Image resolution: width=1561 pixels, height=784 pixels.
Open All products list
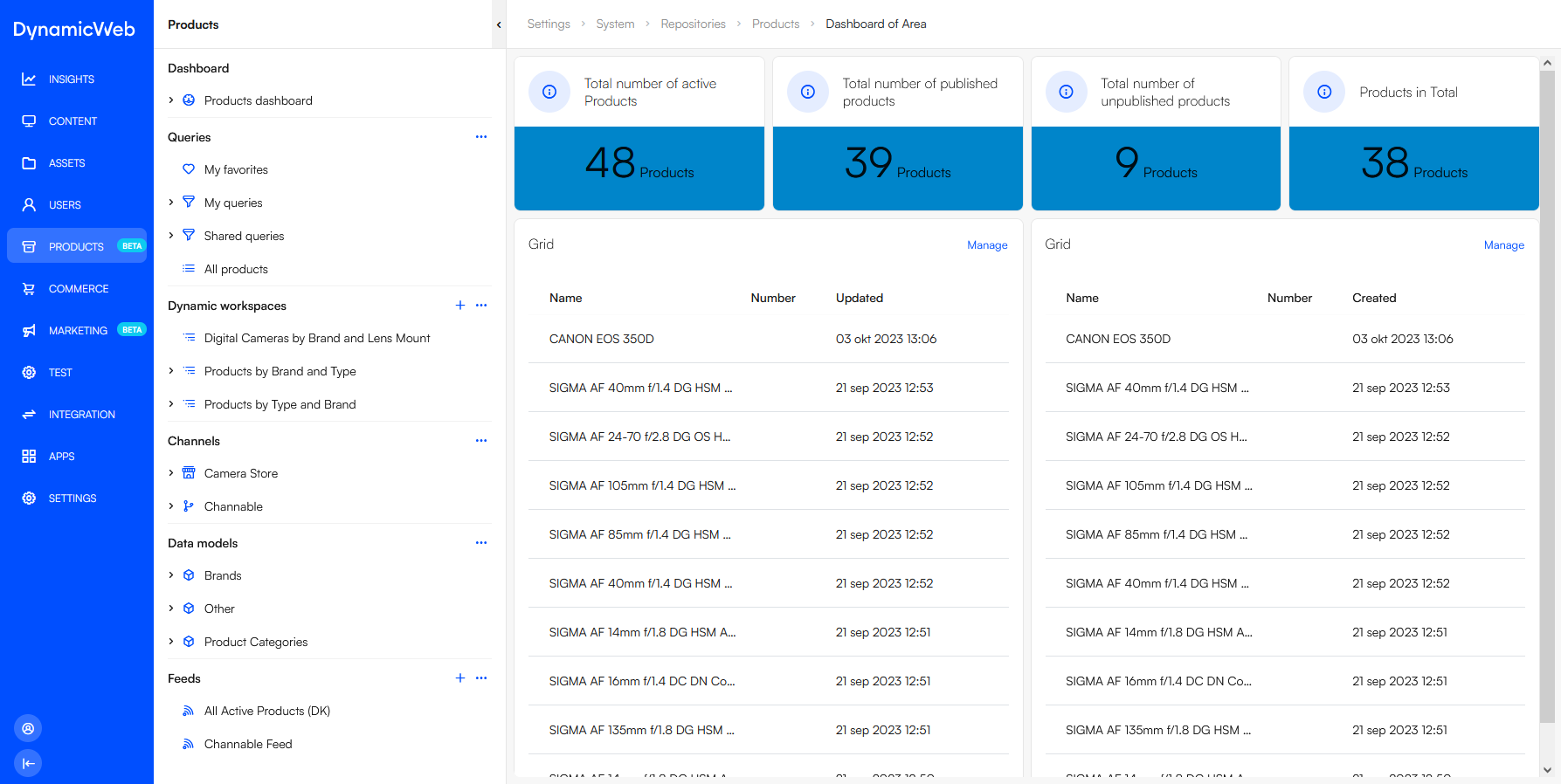236,269
